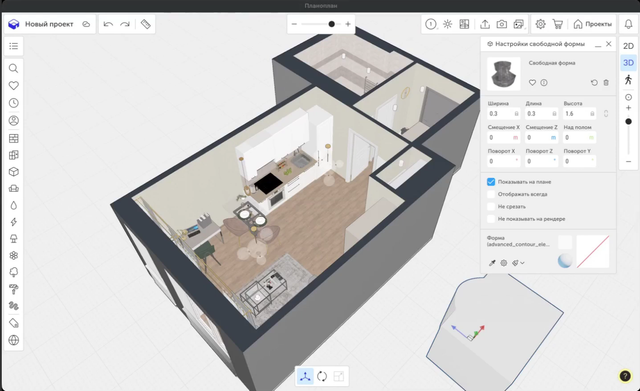
Task: Open the plants tree category
Action: tap(13, 272)
